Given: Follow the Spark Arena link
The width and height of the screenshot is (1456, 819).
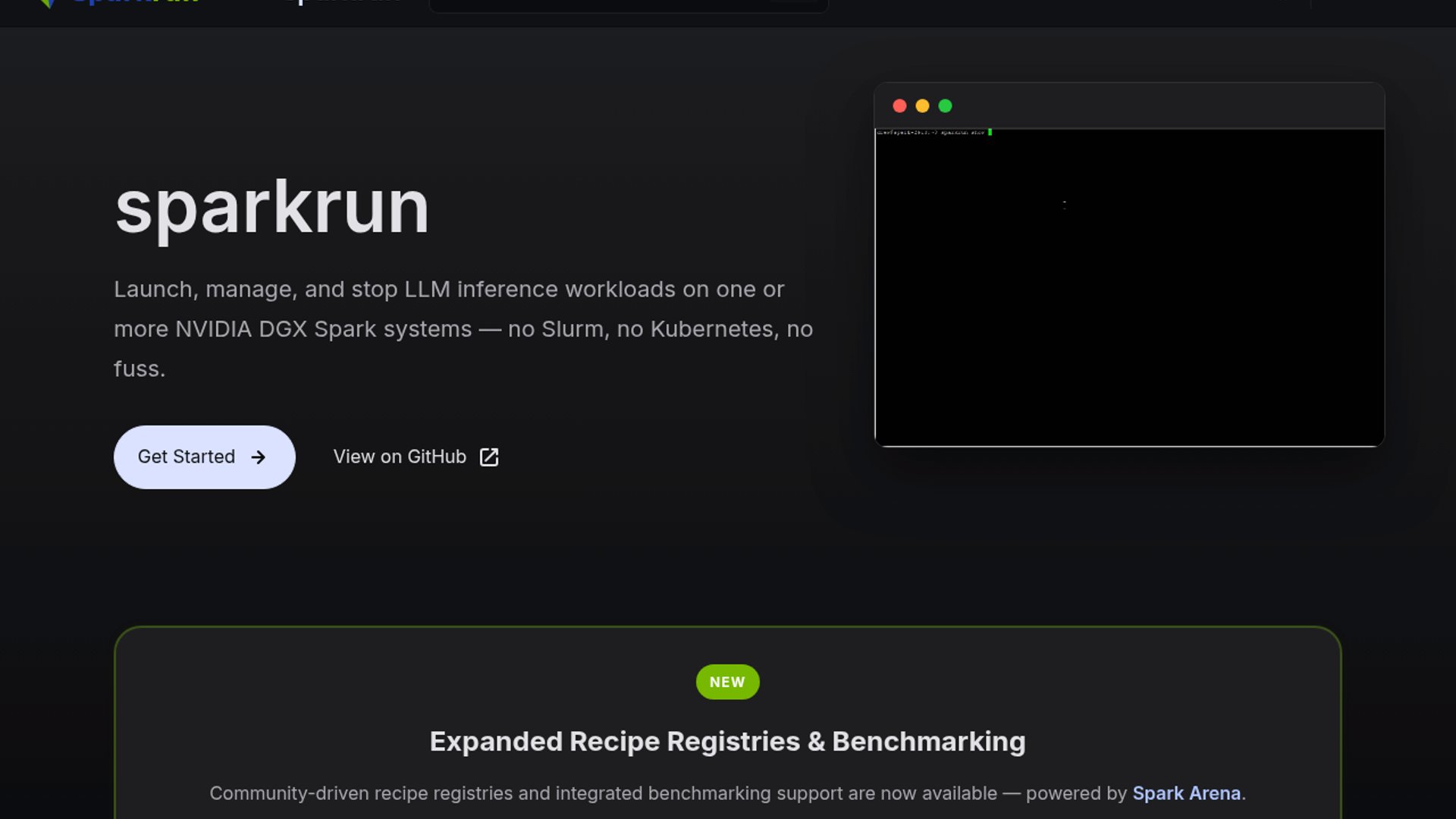Looking at the screenshot, I should point(1186,793).
